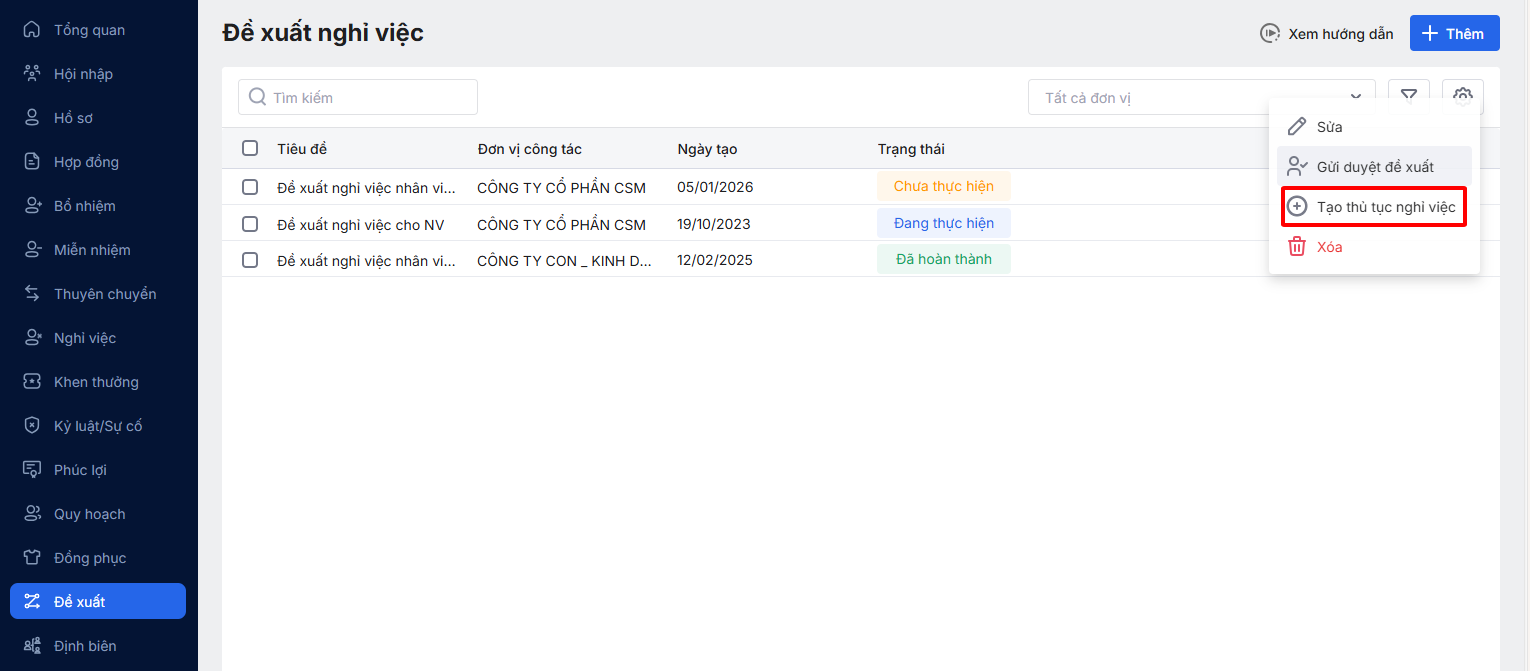Open Hợp đồng from the sidebar icon

pos(32,162)
